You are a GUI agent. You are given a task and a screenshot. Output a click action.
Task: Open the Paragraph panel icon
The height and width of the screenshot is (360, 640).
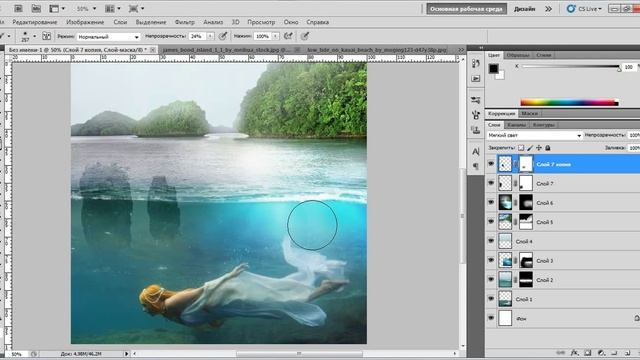476,166
